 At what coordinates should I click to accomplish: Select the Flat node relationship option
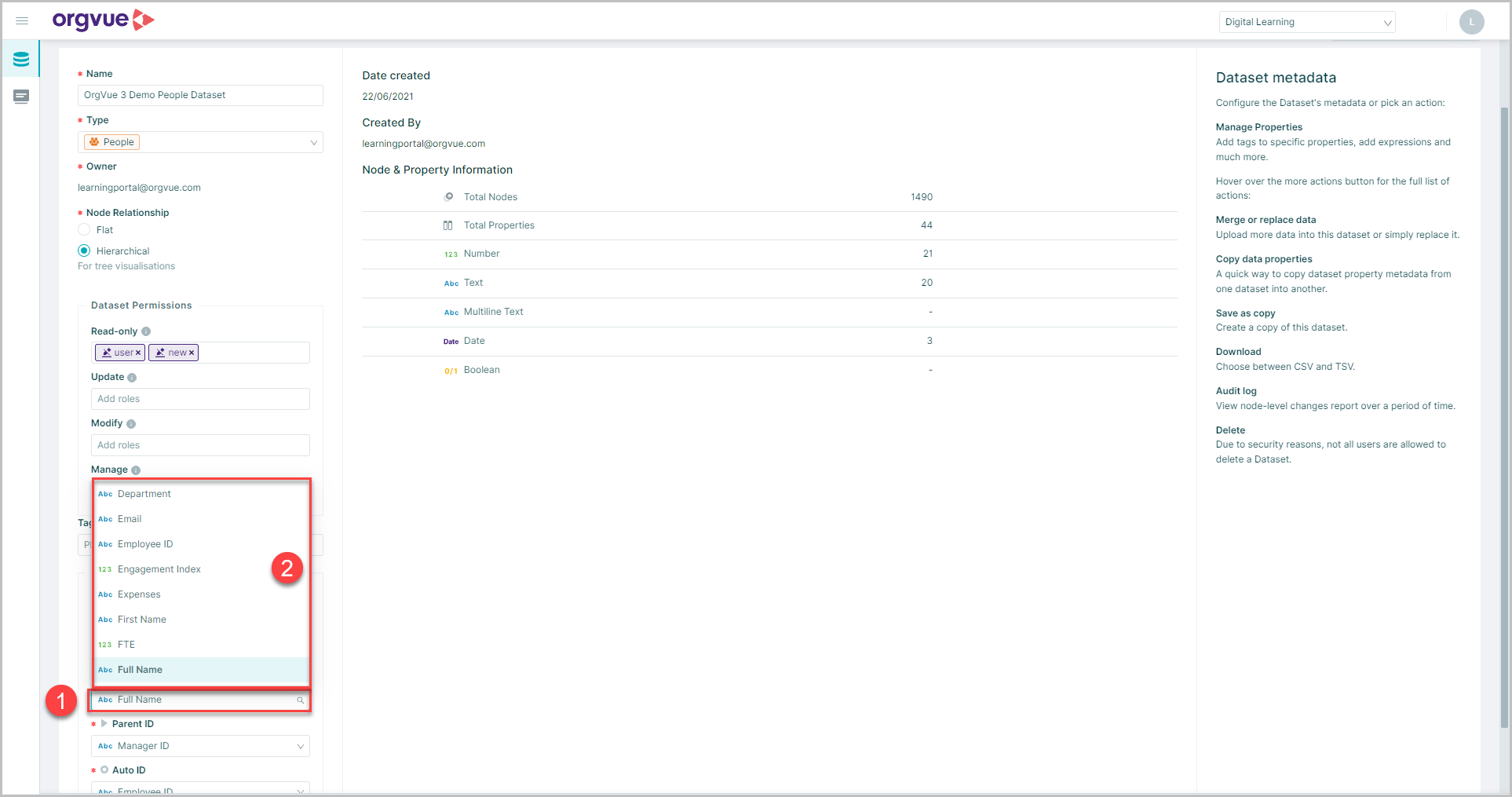click(84, 230)
